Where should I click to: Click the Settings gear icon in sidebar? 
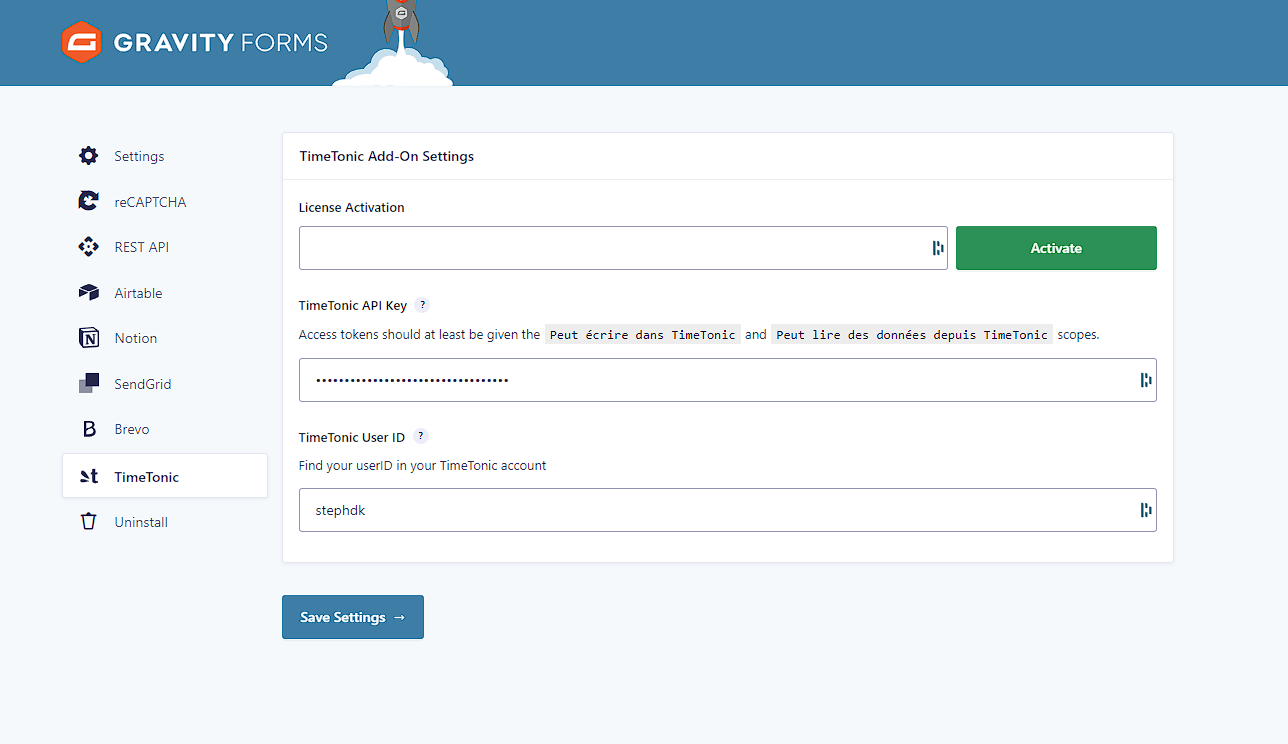coord(89,156)
